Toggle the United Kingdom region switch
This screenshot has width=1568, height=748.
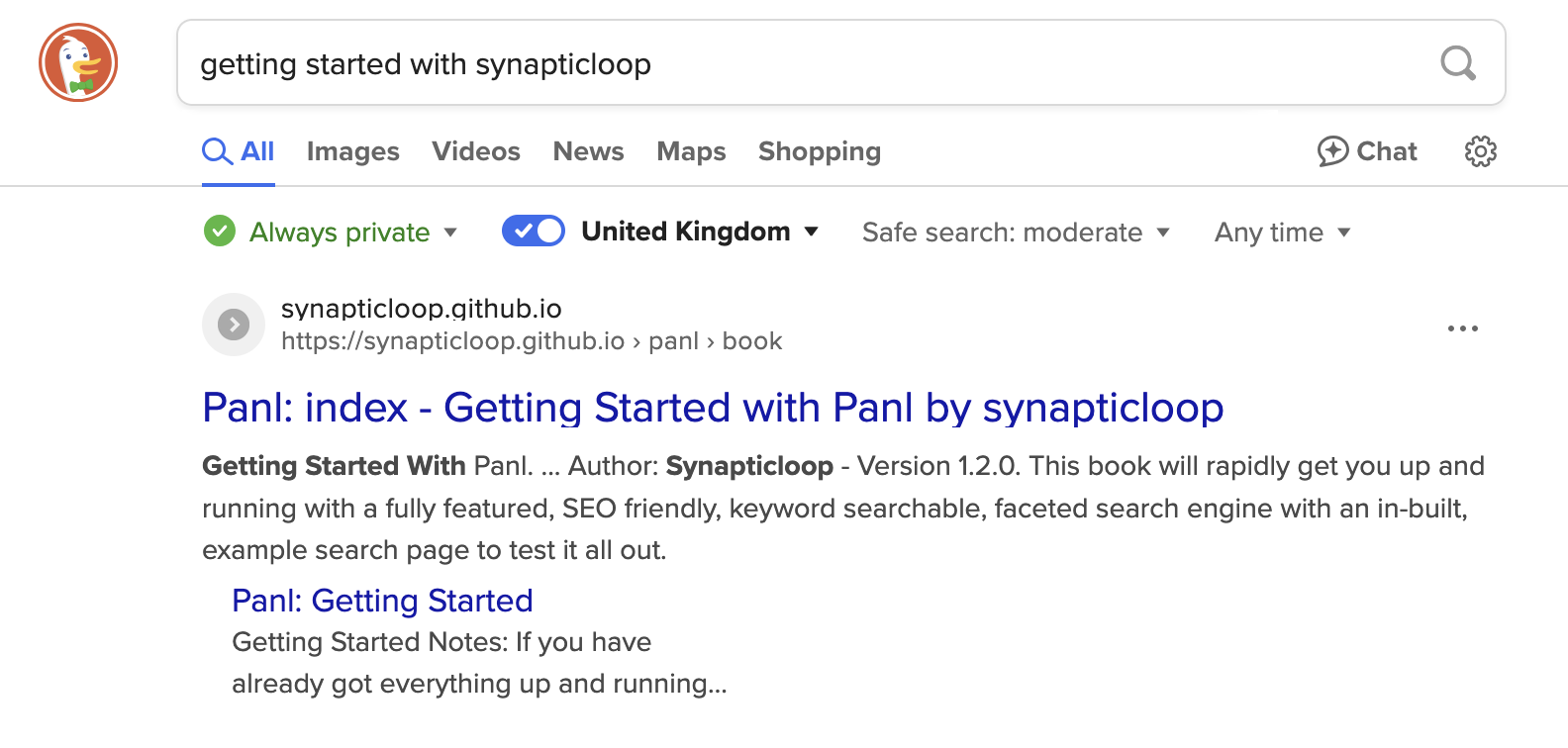pyautogui.click(x=534, y=232)
